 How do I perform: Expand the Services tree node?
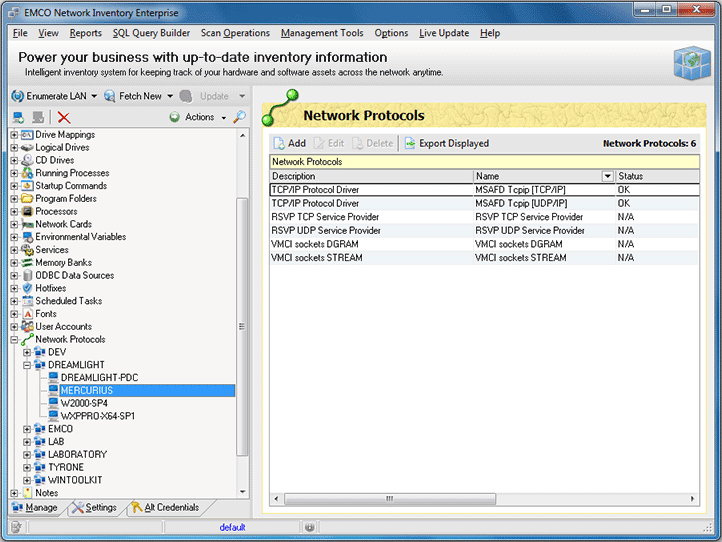tap(14, 250)
